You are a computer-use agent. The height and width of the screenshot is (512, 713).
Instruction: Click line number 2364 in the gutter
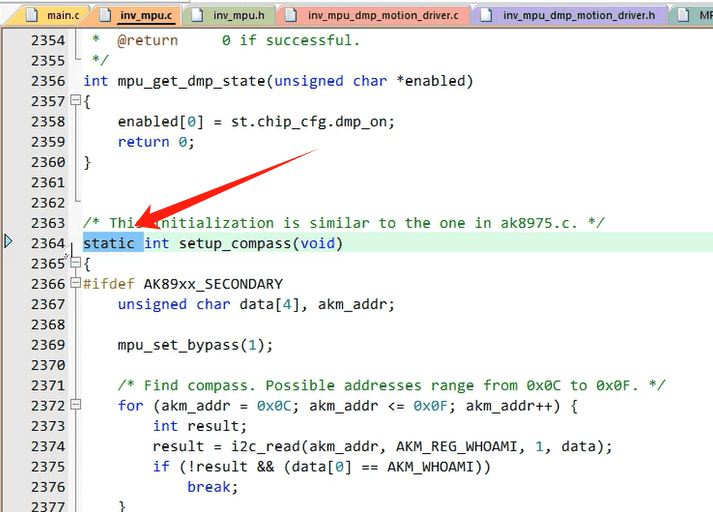[x=48, y=243]
